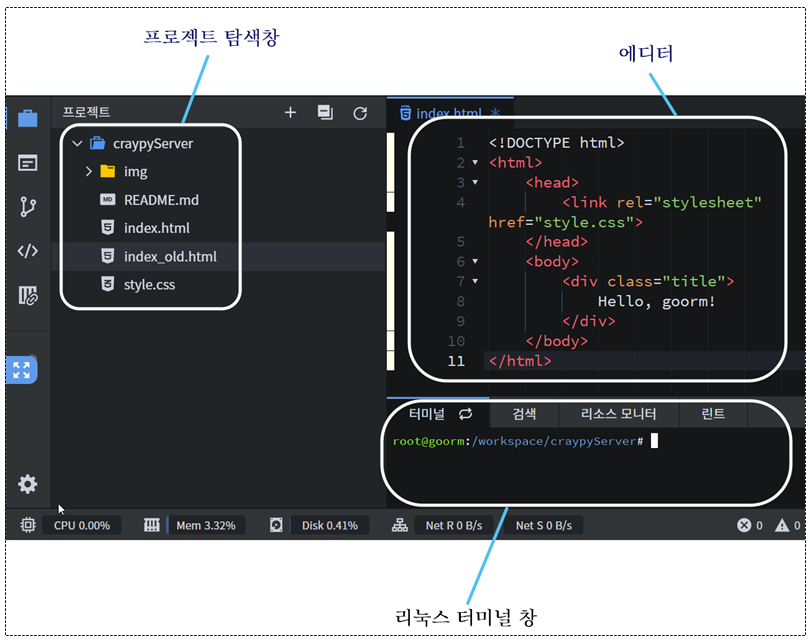Open the Git branch sidebar icon
Screen dimensions: 810x642
point(27,207)
